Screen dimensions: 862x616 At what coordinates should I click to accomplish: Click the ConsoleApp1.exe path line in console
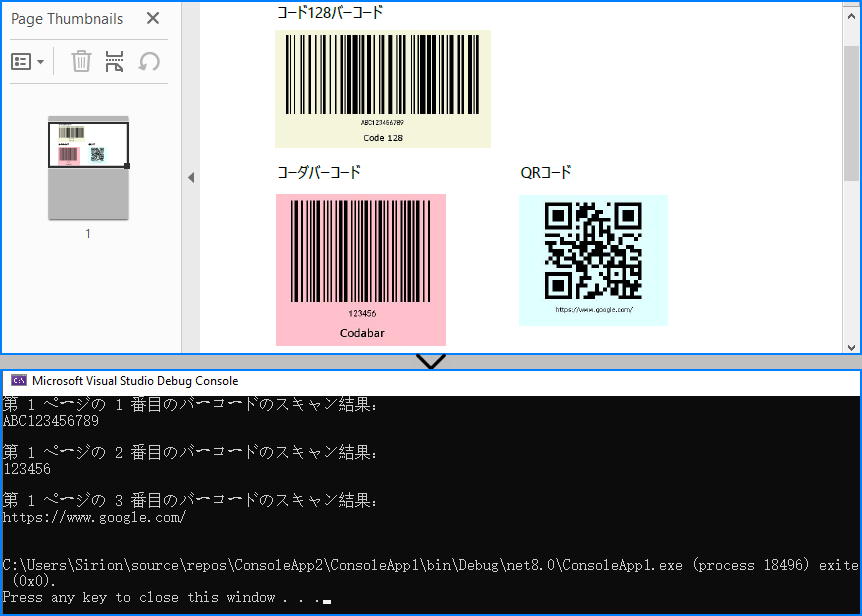pyautogui.click(x=431, y=565)
